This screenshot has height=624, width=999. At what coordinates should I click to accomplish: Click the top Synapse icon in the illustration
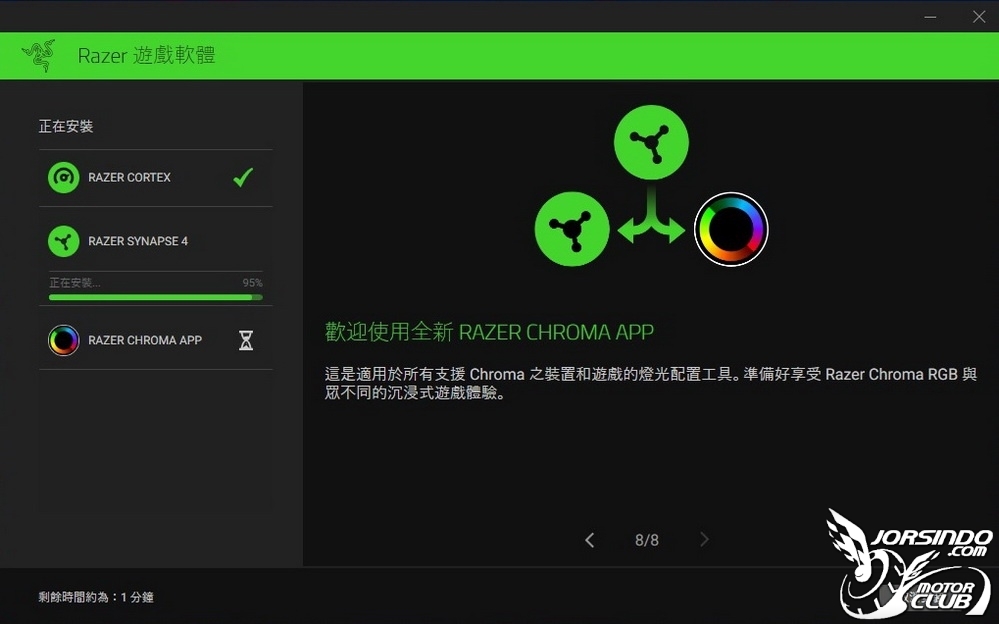pyautogui.click(x=651, y=142)
